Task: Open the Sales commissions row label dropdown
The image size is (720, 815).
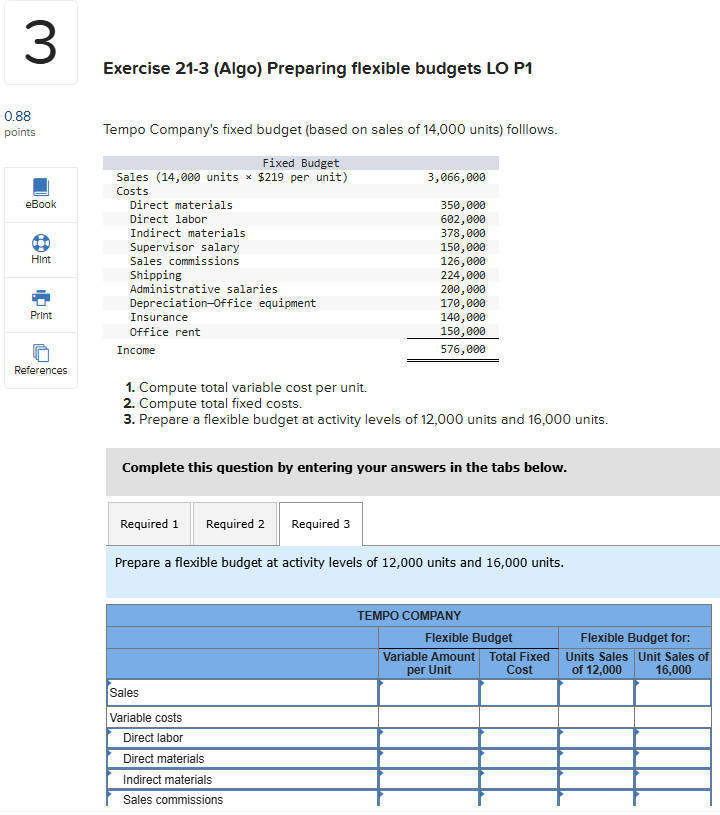Action: click(x=242, y=799)
